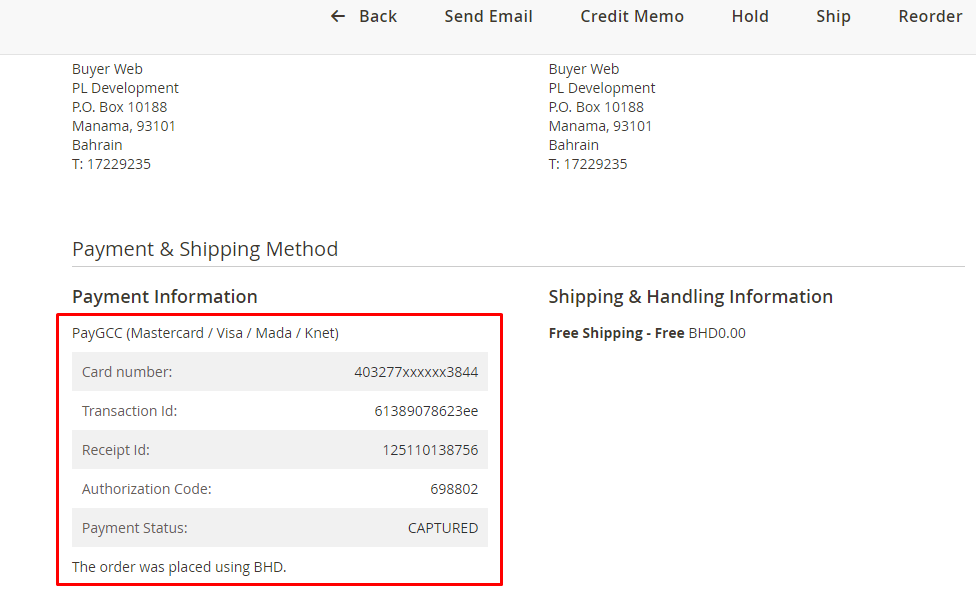Click the Payment & Shipping Method heading

tap(205, 249)
